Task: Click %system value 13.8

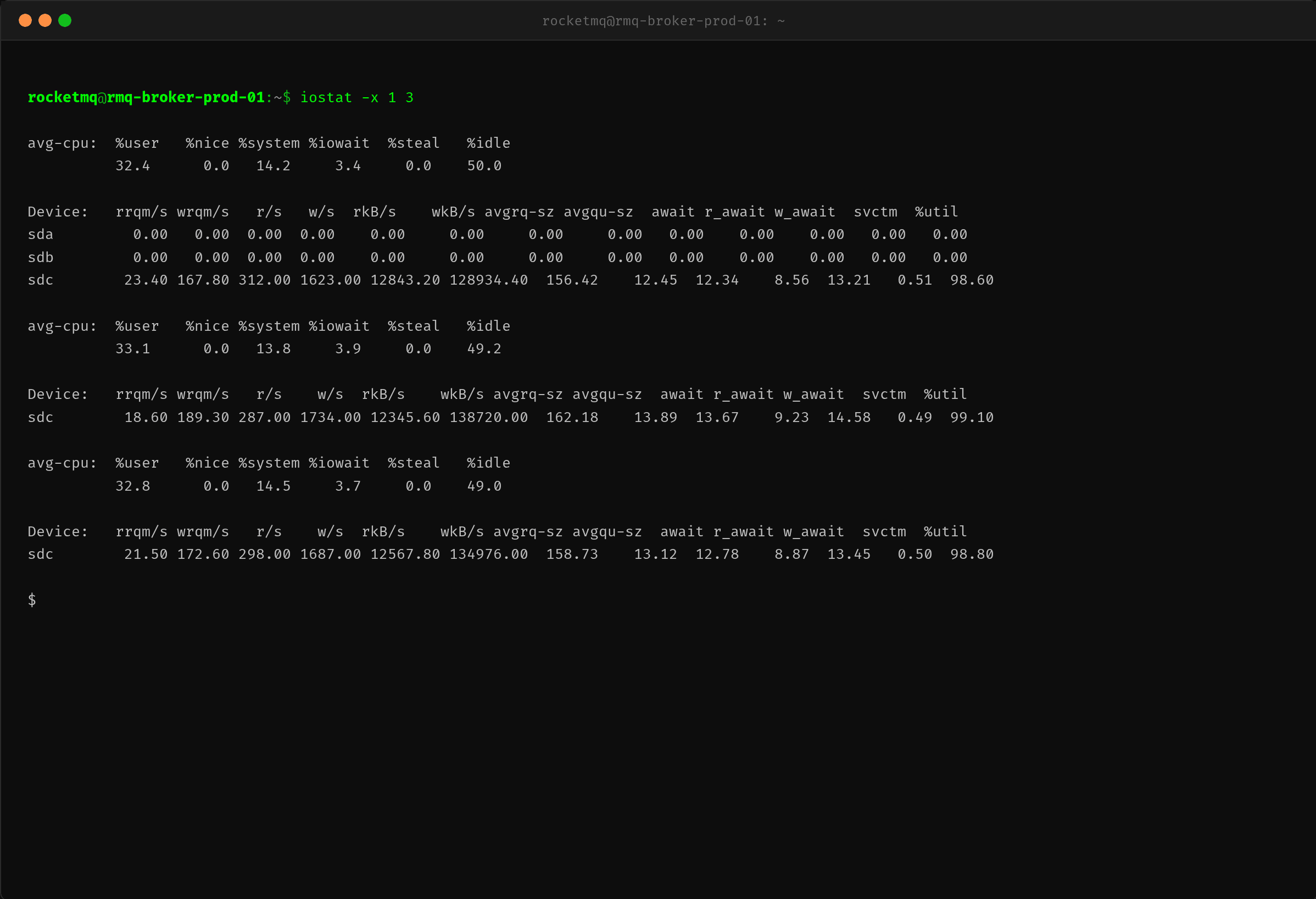Action: click(273, 349)
